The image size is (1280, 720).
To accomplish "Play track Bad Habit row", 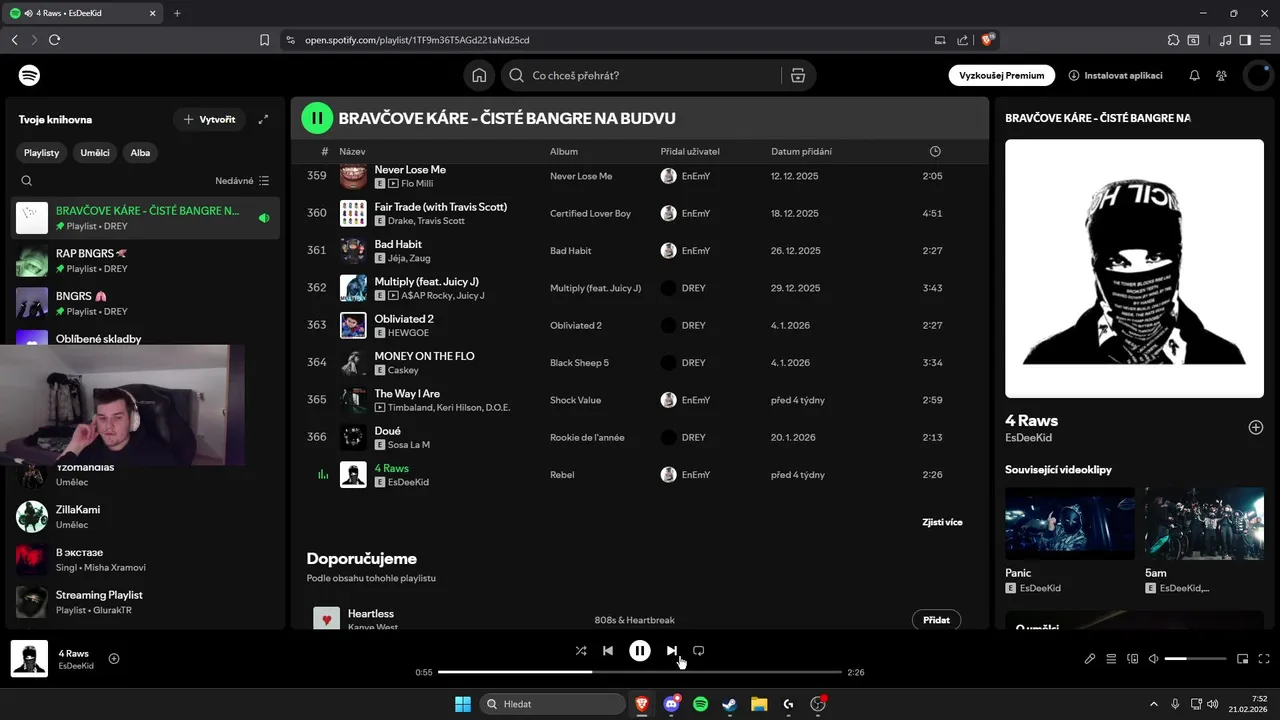I will [639, 251].
